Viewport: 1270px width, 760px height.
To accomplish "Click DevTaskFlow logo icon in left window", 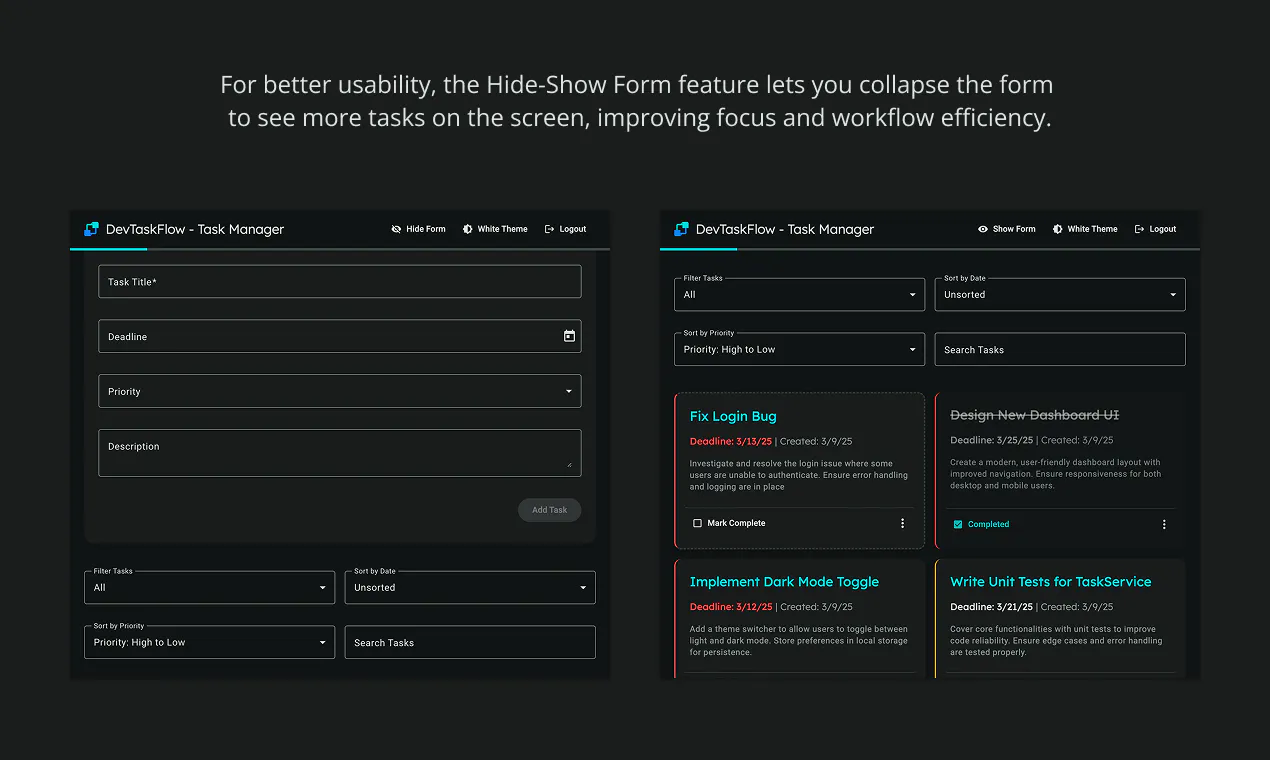I will coord(92,229).
